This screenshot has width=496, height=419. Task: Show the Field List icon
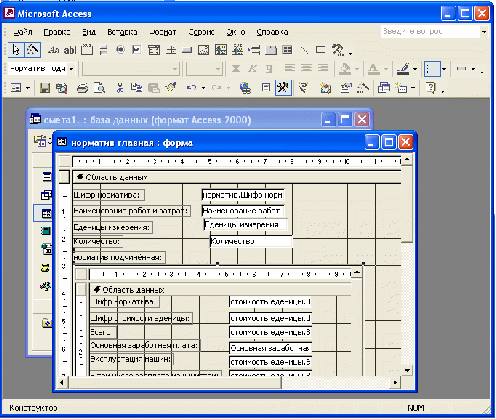pos(266,88)
